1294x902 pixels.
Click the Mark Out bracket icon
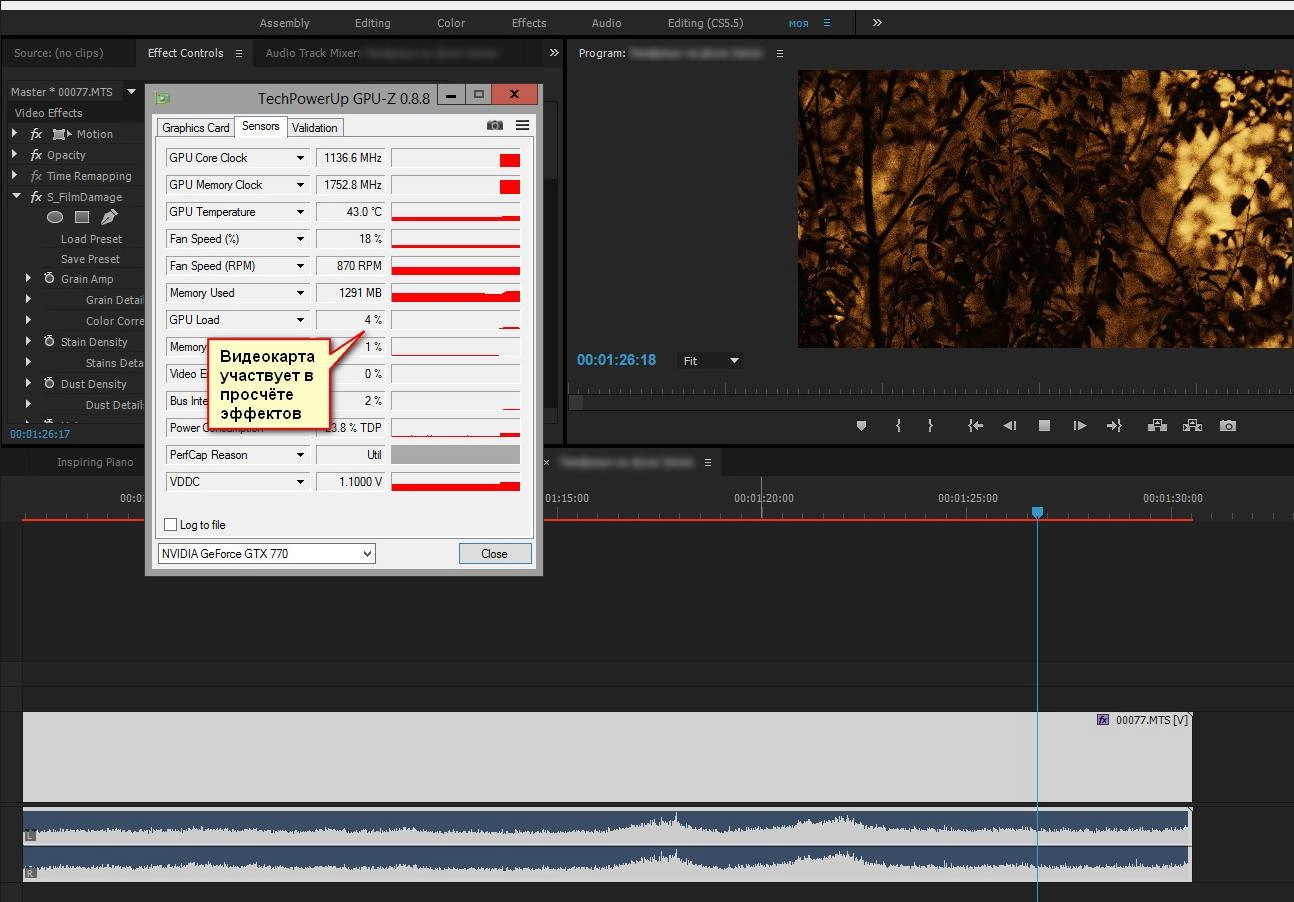tap(930, 425)
